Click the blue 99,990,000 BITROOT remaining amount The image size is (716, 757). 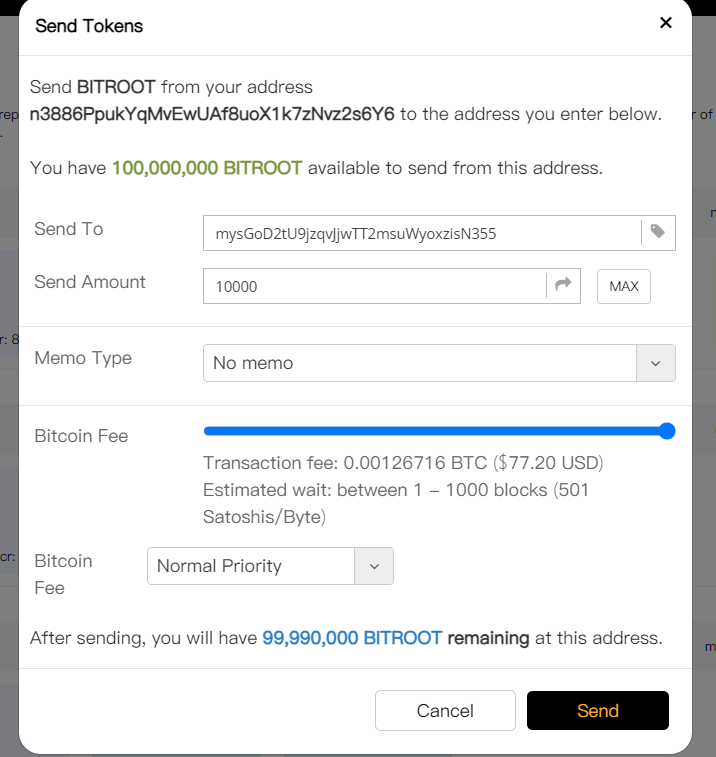point(352,638)
